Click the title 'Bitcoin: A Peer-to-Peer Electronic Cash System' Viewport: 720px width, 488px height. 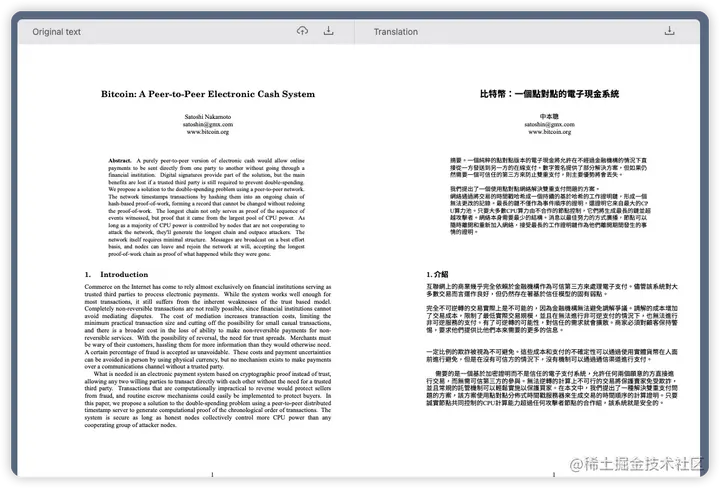208,94
